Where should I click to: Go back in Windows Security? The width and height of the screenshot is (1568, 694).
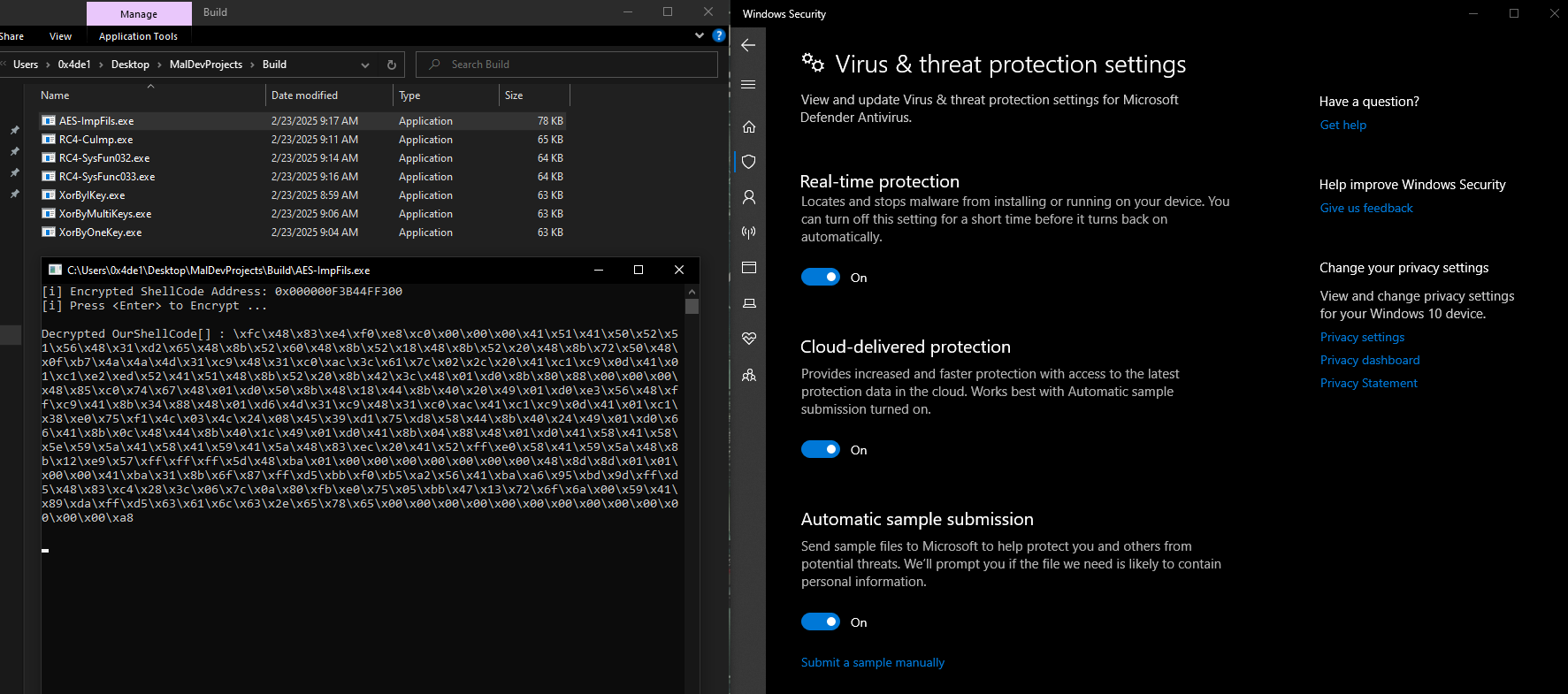[x=748, y=45]
